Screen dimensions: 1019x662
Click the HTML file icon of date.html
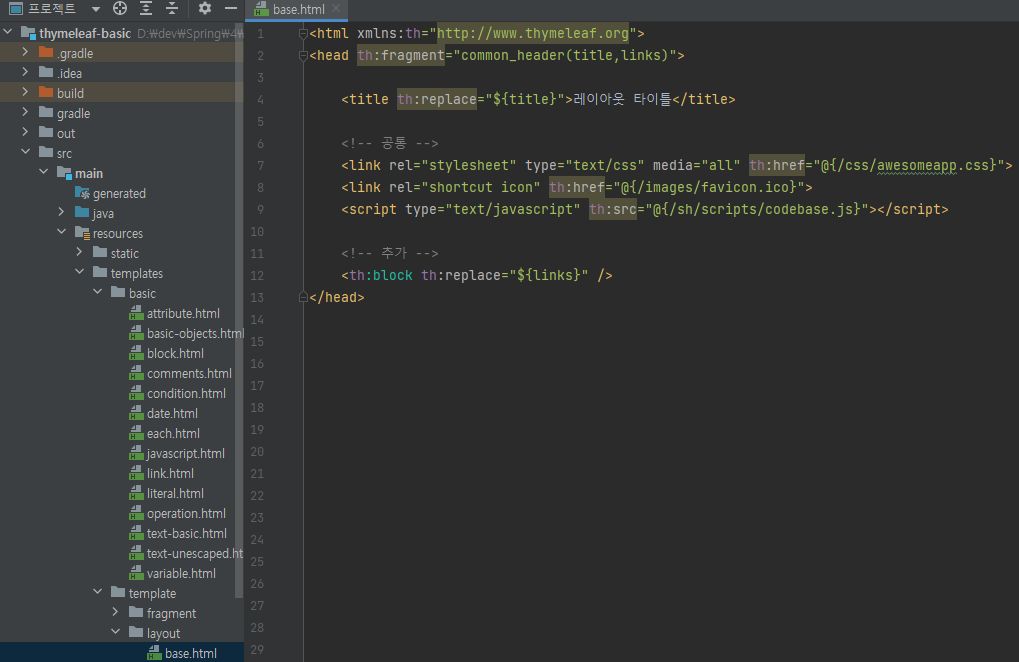pyautogui.click(x=136, y=414)
